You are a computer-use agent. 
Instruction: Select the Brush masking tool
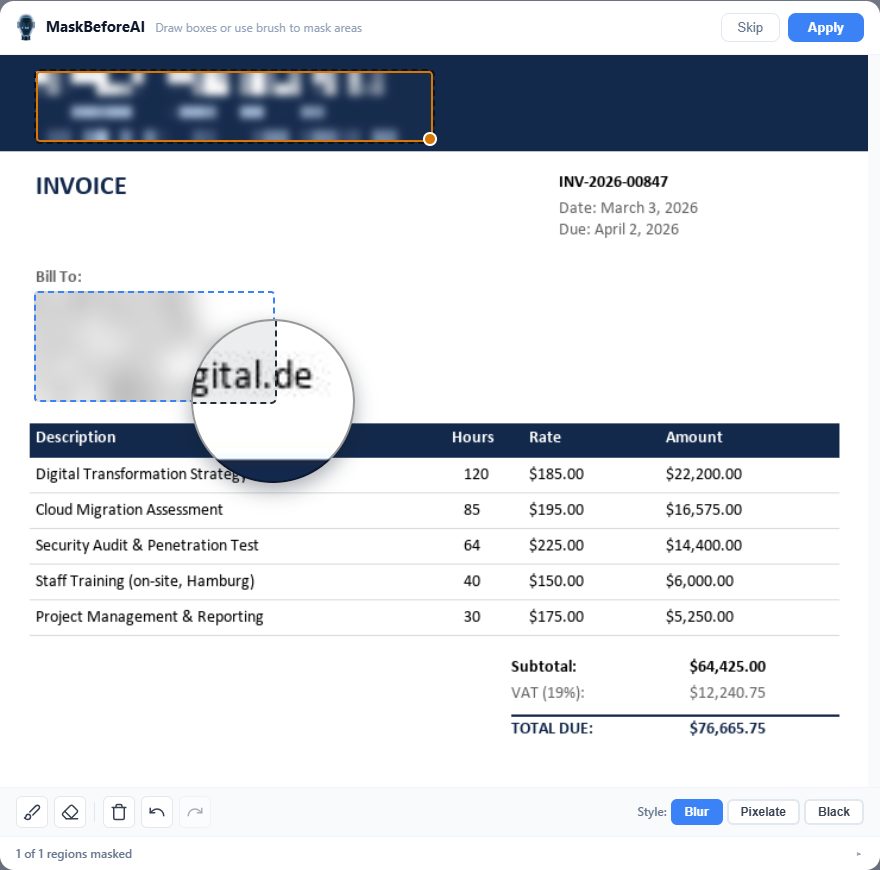[x=31, y=811]
